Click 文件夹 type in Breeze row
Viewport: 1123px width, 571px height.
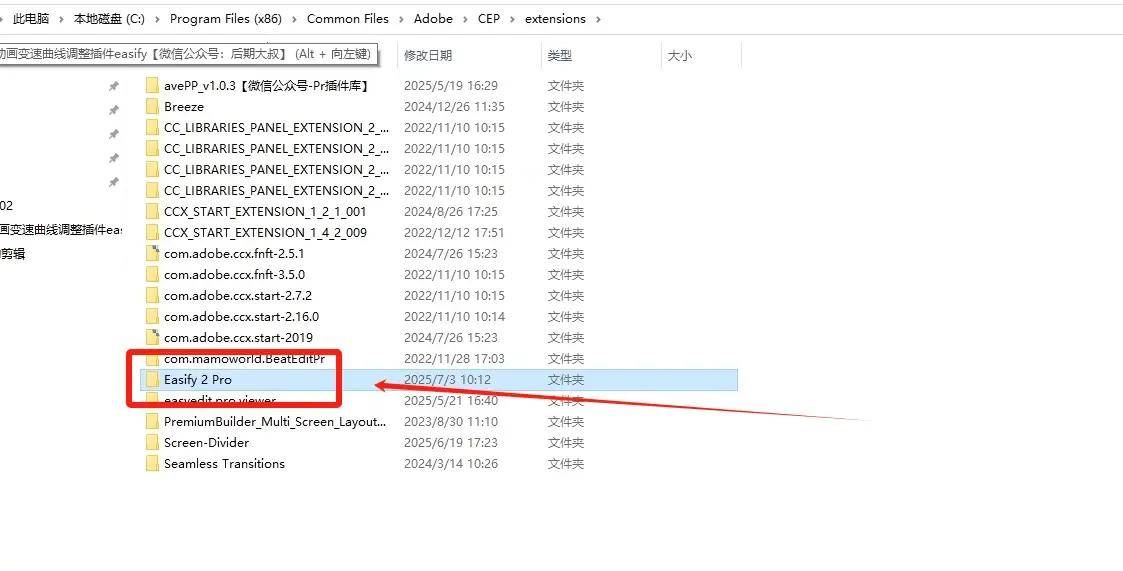pos(566,107)
